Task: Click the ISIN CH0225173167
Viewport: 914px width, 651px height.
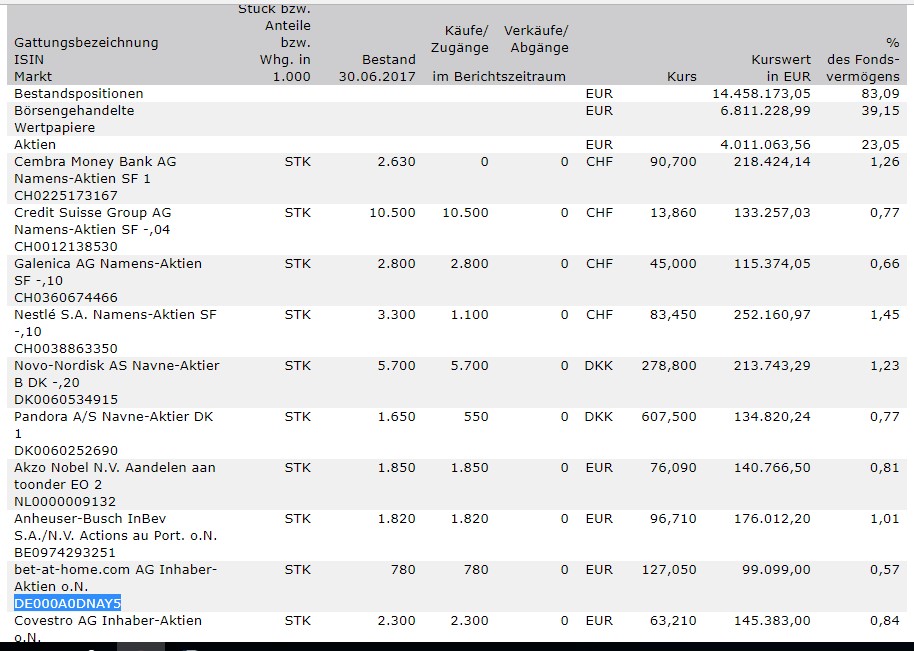Action: [x=66, y=195]
